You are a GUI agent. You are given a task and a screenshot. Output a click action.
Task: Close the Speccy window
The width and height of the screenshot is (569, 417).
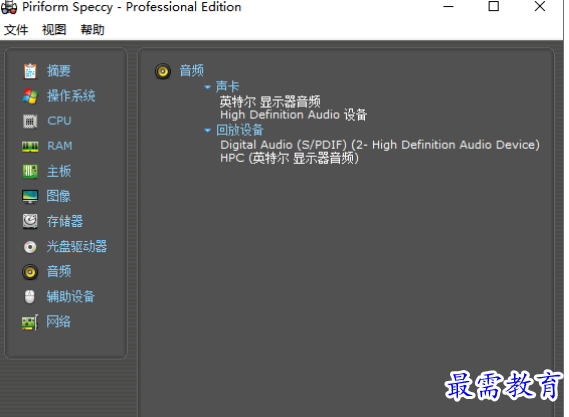[540, 7]
